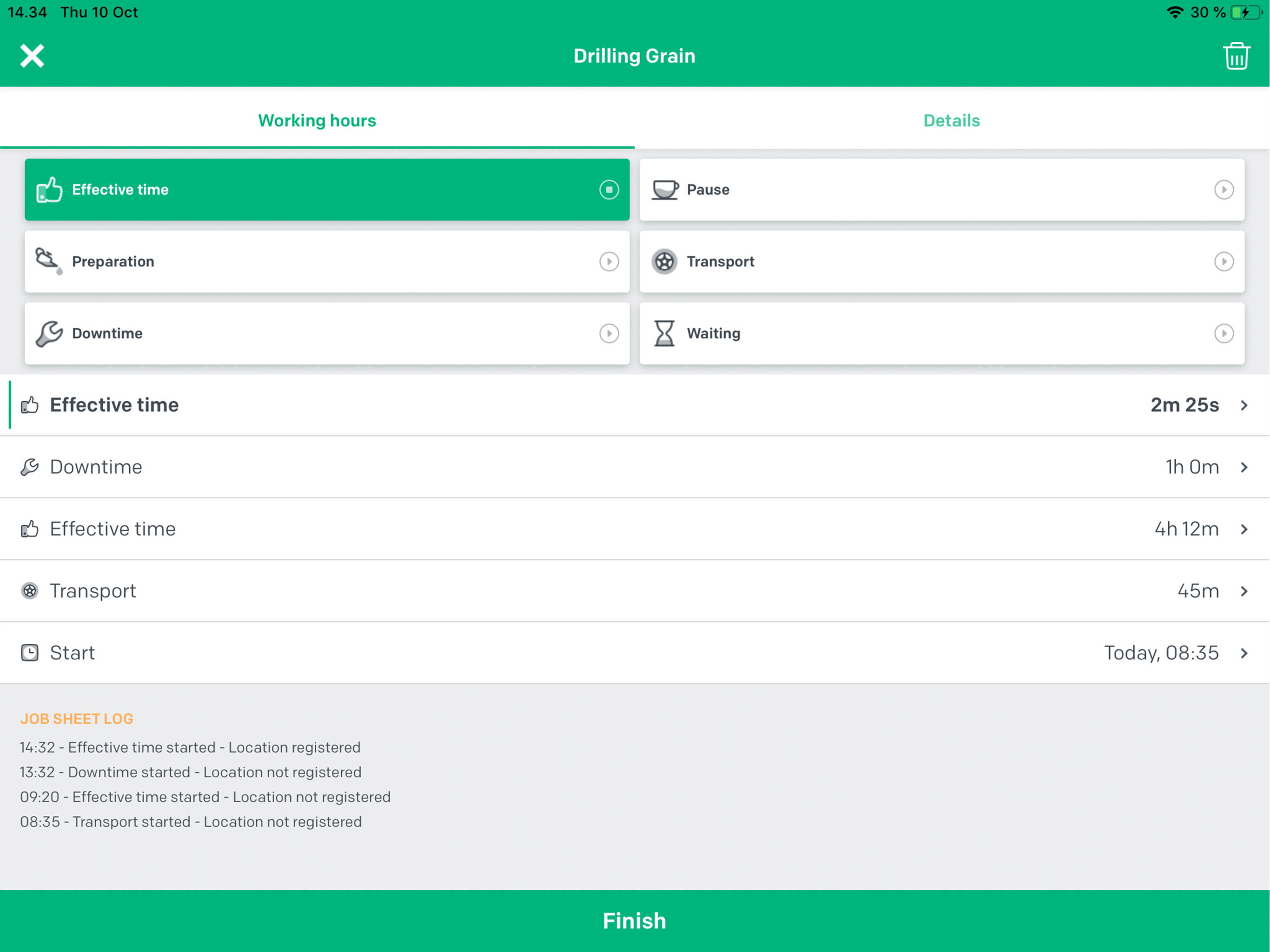Viewport: 1270px width, 952px height.
Task: Click the clock icon beside Start
Action: coord(29,653)
